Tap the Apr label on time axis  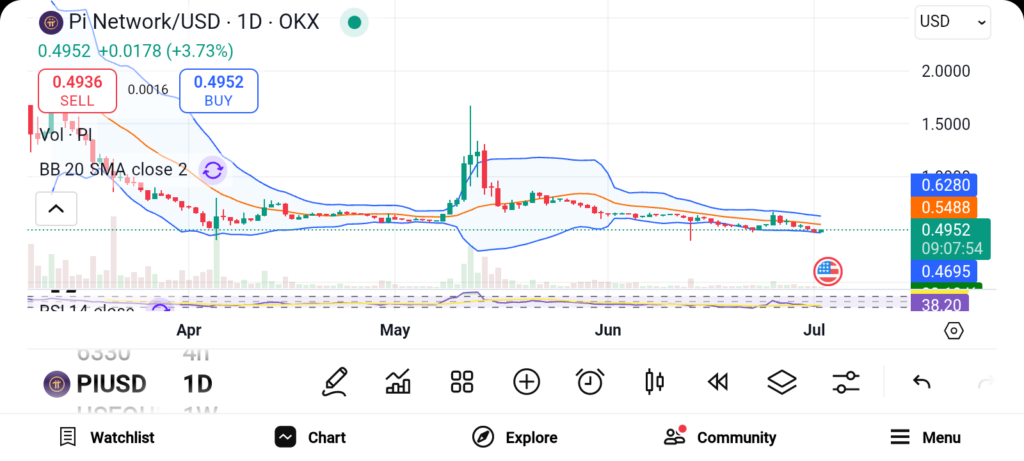click(x=189, y=330)
